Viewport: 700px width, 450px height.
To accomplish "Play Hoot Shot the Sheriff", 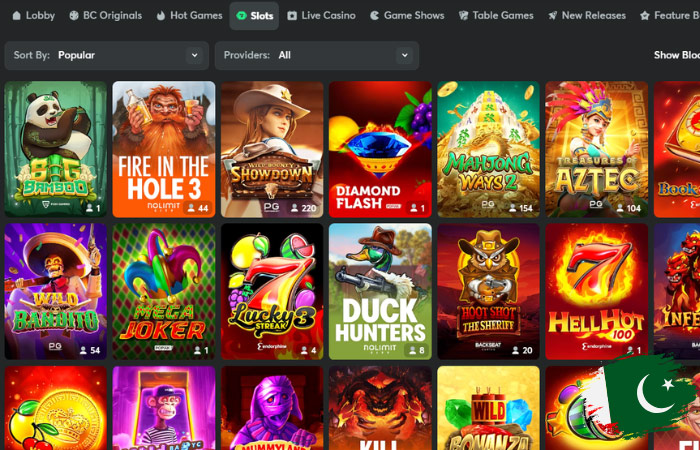I will point(488,292).
